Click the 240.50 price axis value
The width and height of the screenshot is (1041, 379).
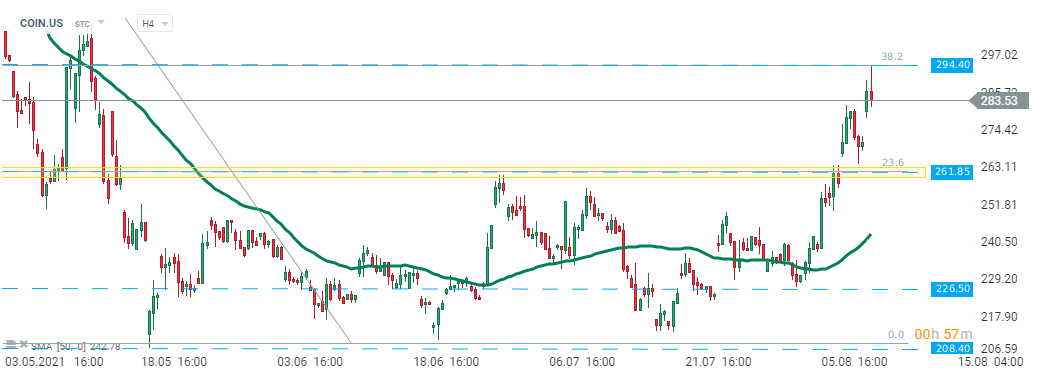(x=999, y=242)
